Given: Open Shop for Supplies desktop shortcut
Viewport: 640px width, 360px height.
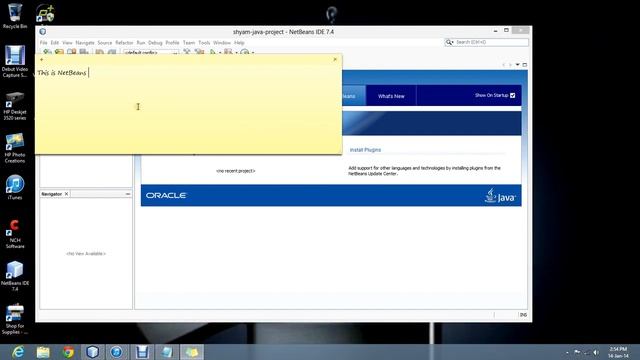Looking at the screenshot, I should [x=15, y=319].
